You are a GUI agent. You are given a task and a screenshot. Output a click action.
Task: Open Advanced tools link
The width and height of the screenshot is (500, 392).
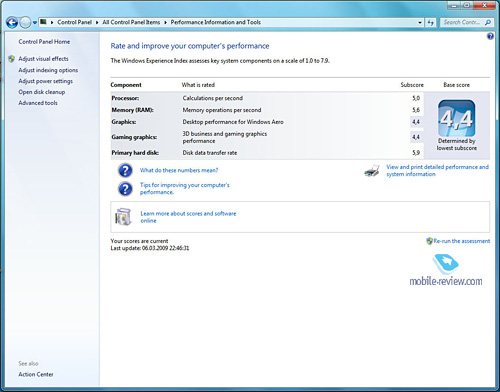(x=38, y=103)
